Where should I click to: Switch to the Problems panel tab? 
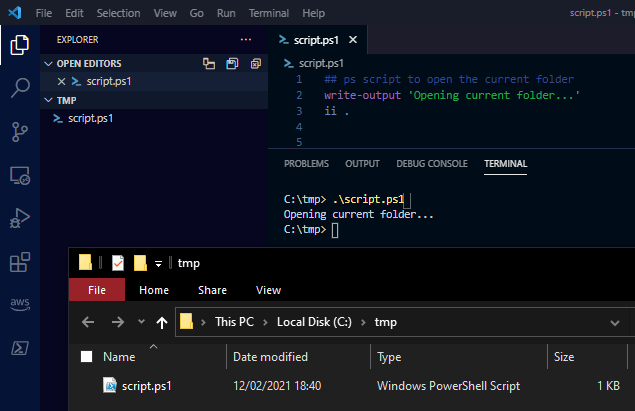[306, 164]
